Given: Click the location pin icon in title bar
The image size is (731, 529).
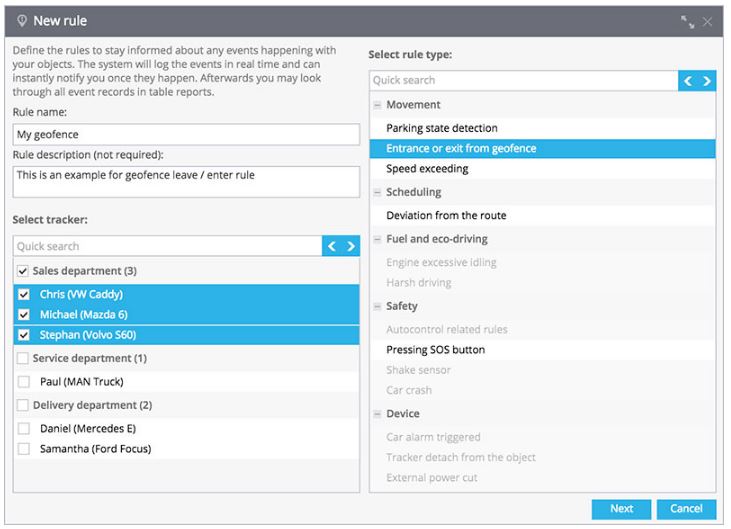Looking at the screenshot, I should coord(21,21).
